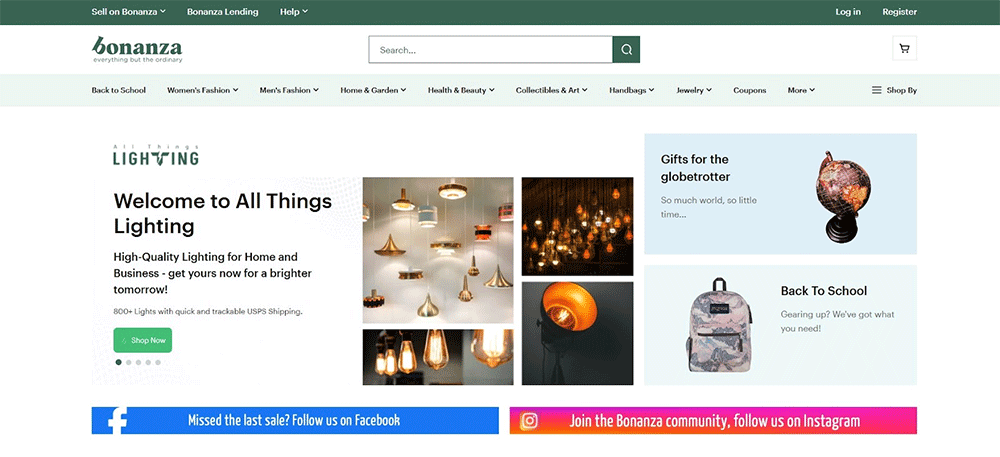Click the All Things Lighting logo
This screenshot has height=457, width=1000.
155,155
